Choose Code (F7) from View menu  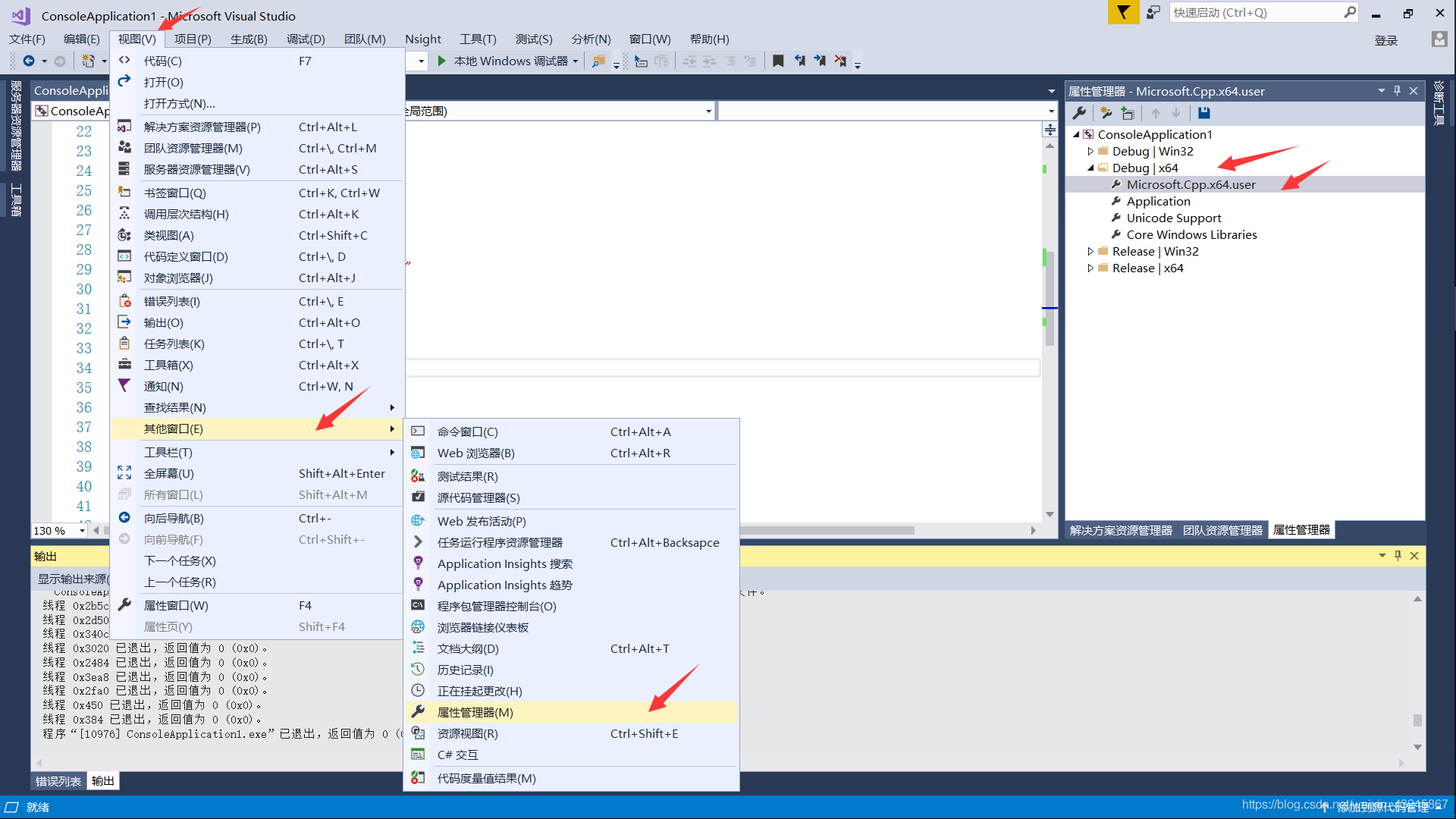click(x=258, y=61)
